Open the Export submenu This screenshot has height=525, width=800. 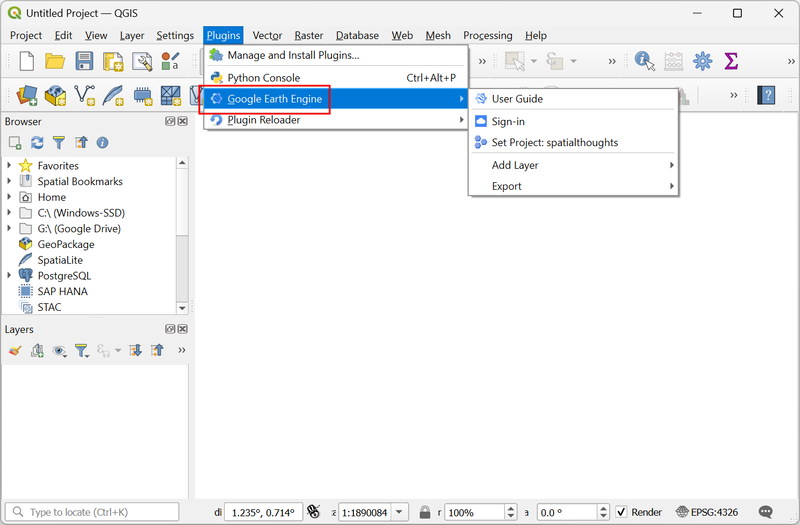573,186
